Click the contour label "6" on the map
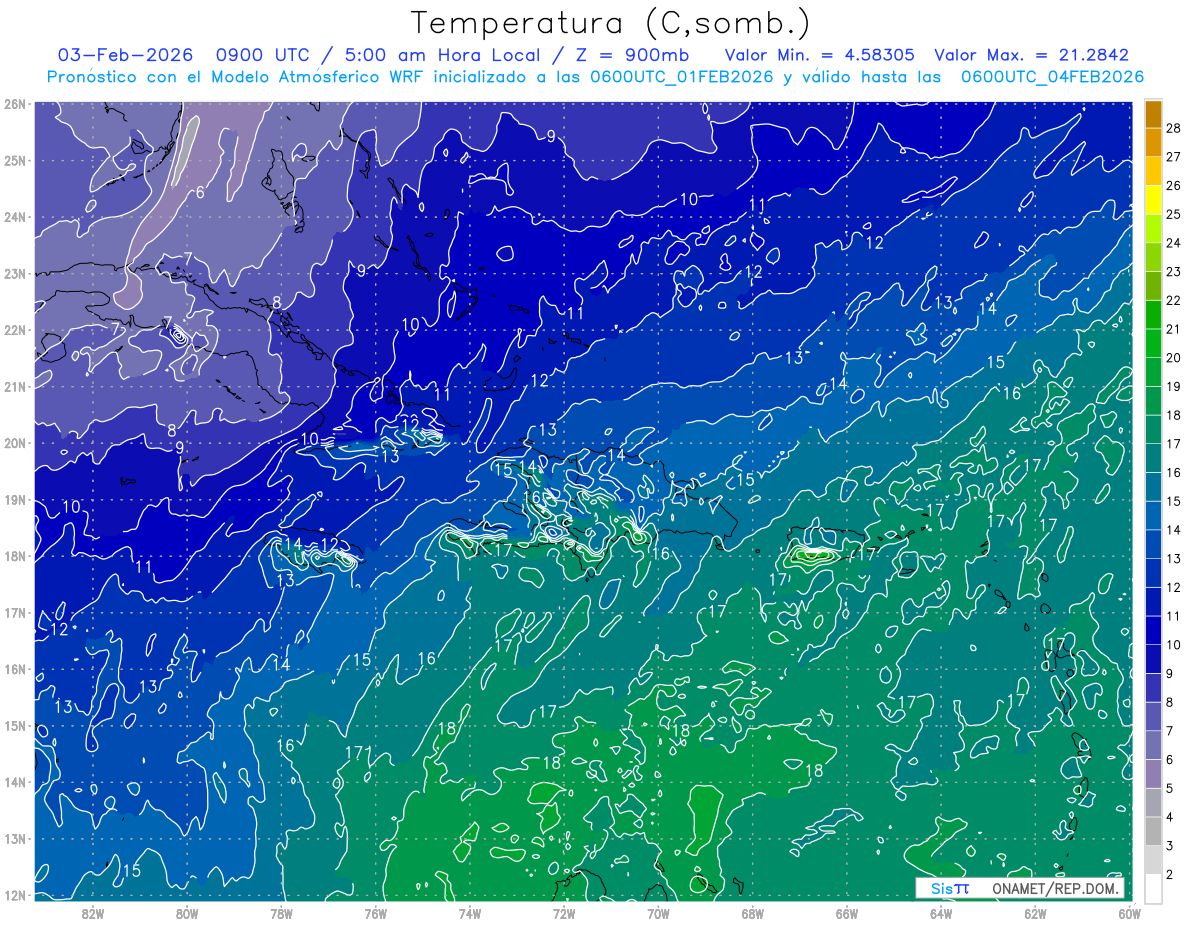The image size is (1200, 927). coord(201,192)
